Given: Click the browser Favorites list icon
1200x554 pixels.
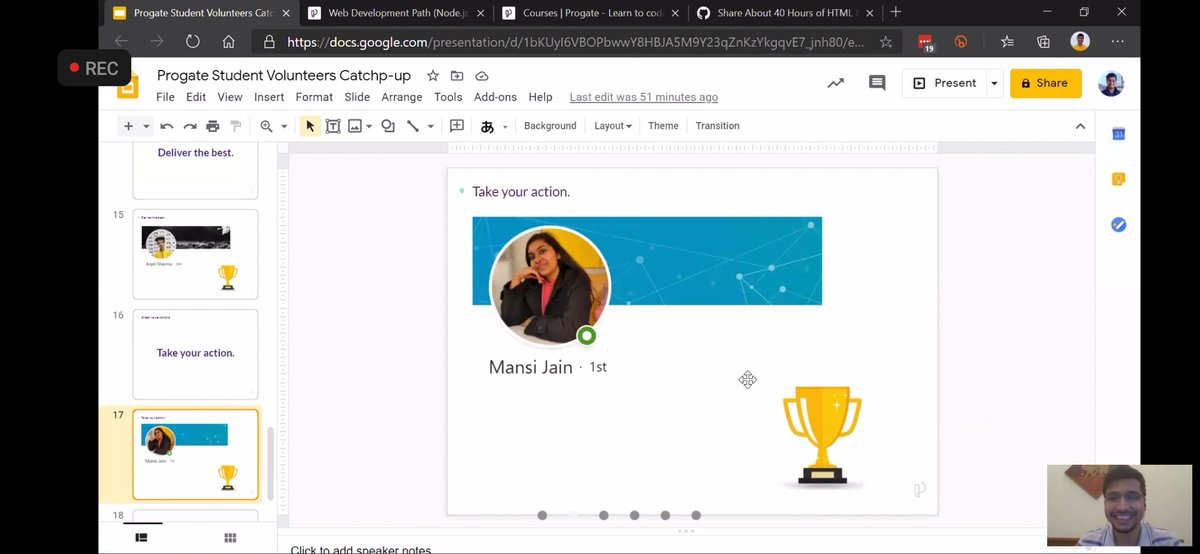Looking at the screenshot, I should pos(1007,42).
